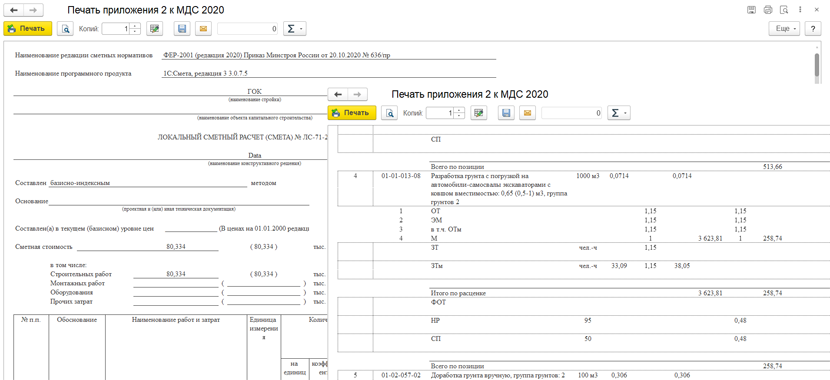The image size is (830, 380).
Task: Save document via floppy icon in the back window
Action: click(182, 29)
